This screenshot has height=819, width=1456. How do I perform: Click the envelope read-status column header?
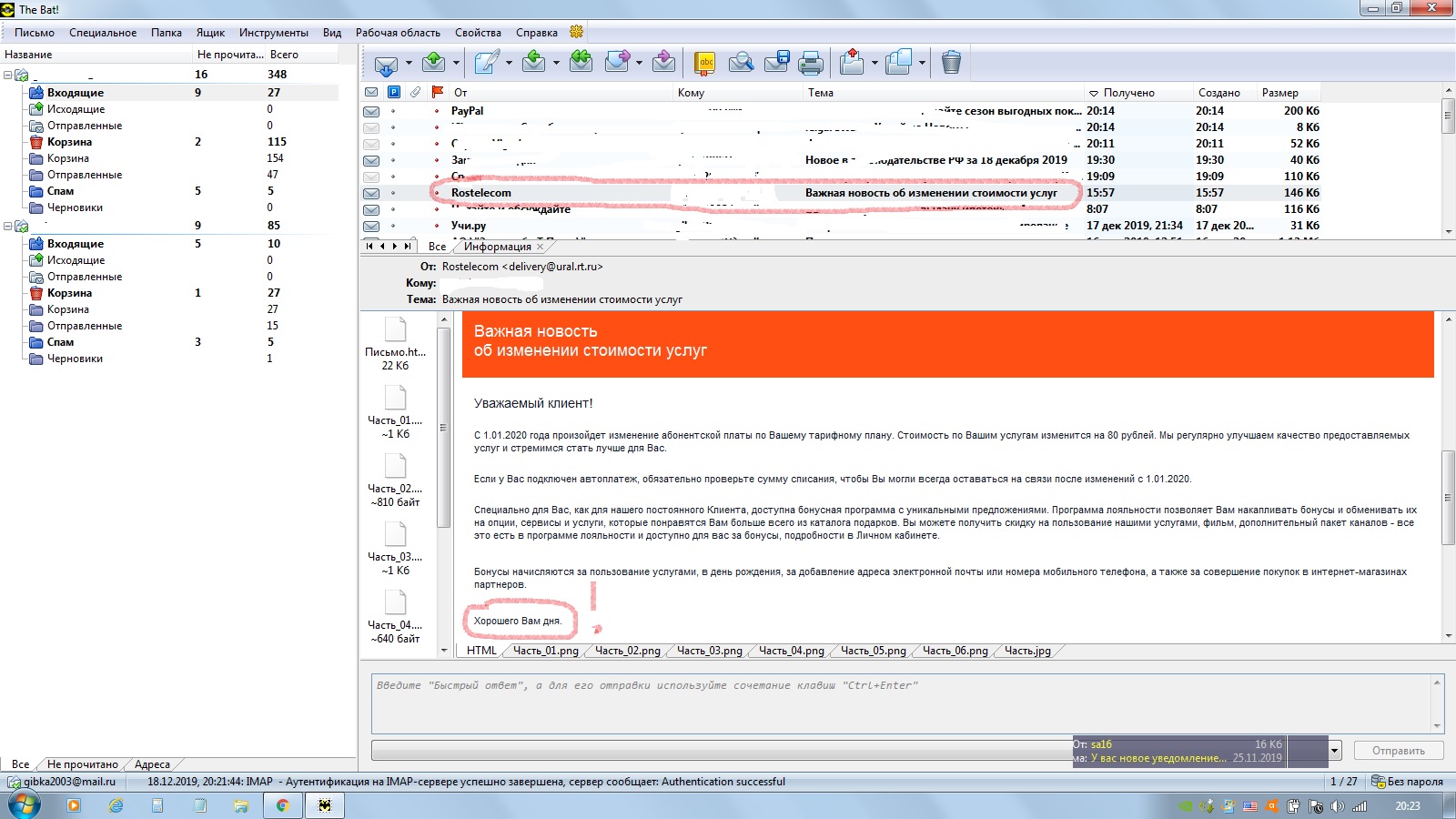point(371,92)
